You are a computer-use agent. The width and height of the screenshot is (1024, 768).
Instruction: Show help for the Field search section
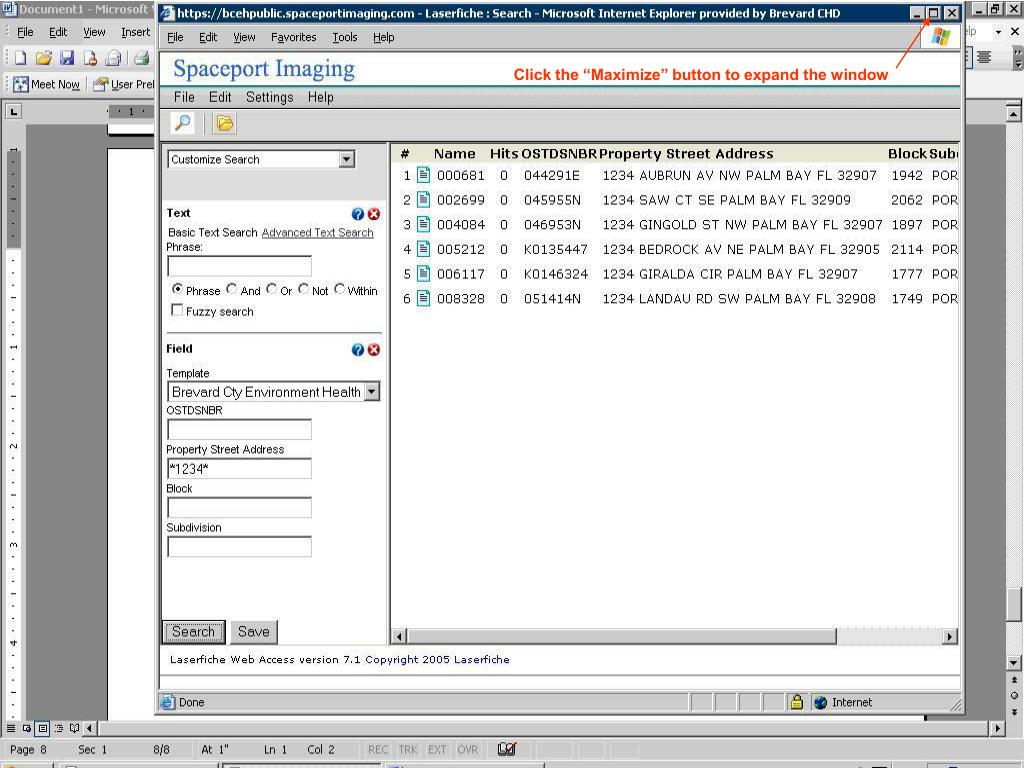(x=357, y=349)
